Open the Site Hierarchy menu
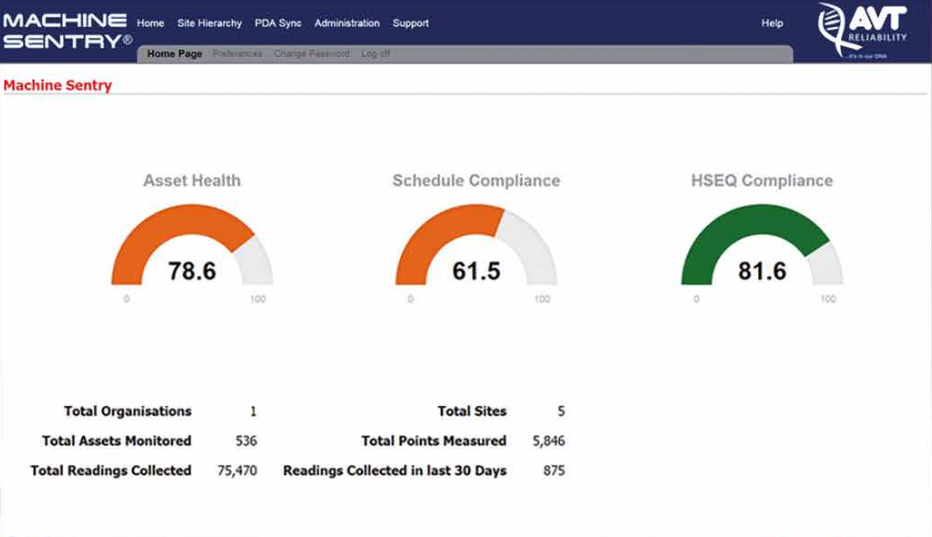Screen dimensions: 932x537 209,23
